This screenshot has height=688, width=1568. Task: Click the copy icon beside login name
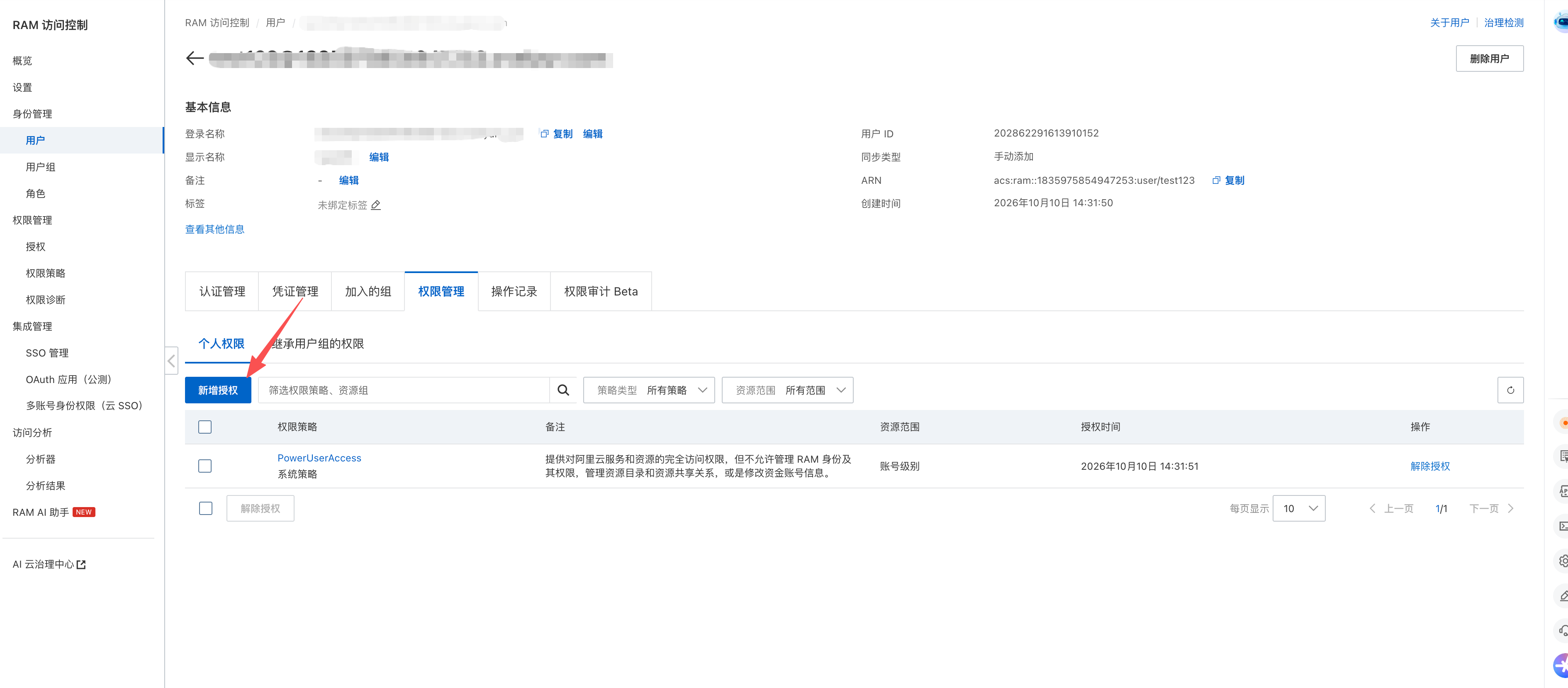tap(544, 134)
